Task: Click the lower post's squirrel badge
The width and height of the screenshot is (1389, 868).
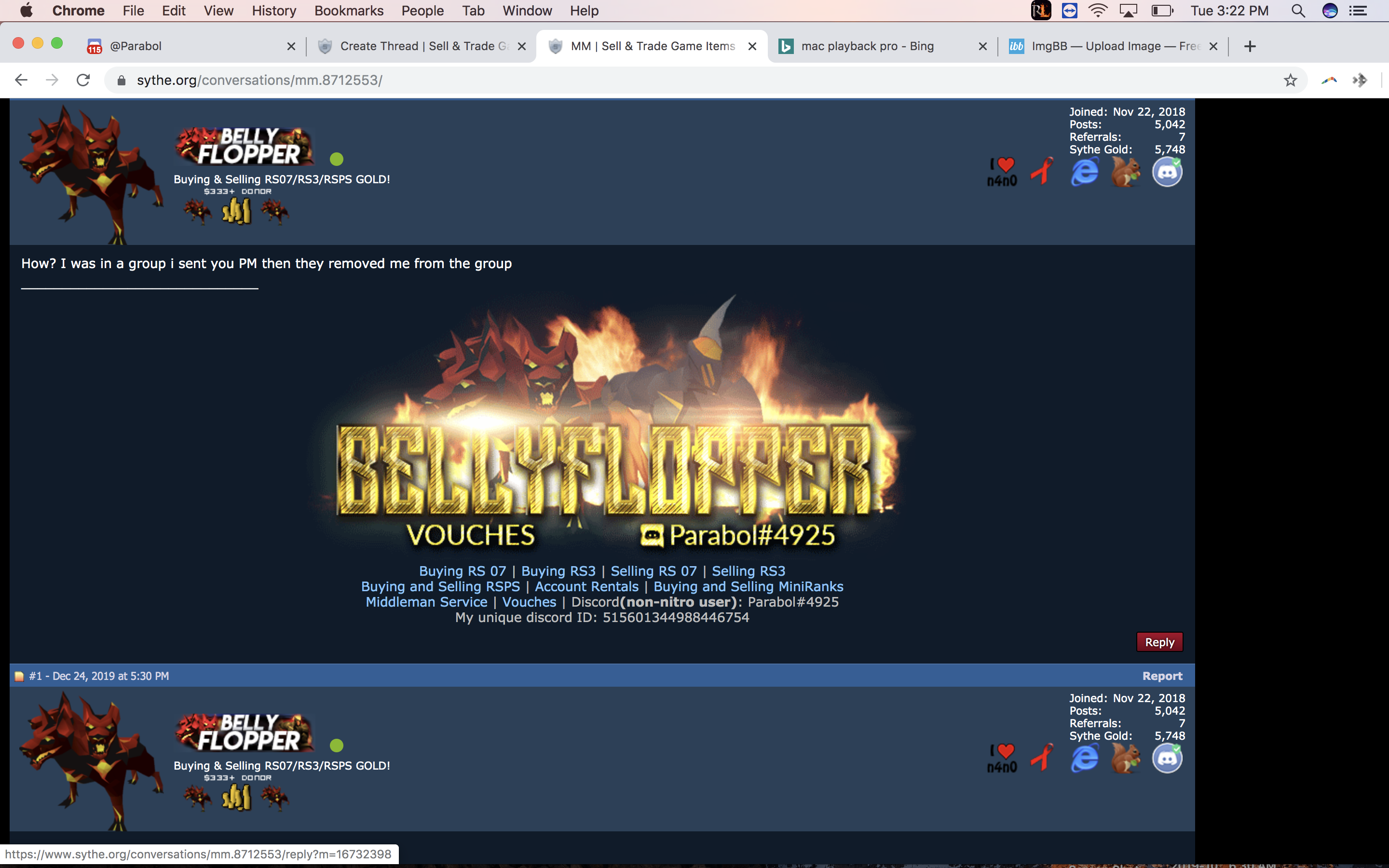Action: (x=1125, y=759)
